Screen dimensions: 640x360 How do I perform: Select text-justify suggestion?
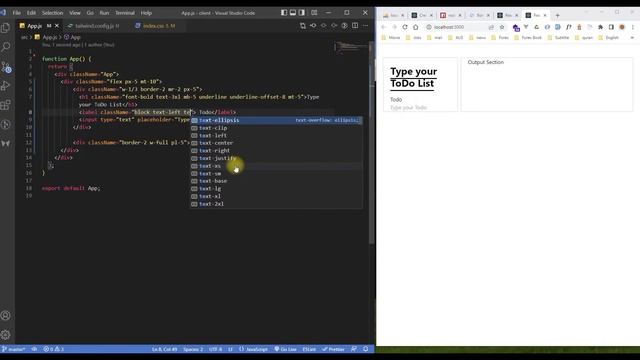tap(276, 158)
